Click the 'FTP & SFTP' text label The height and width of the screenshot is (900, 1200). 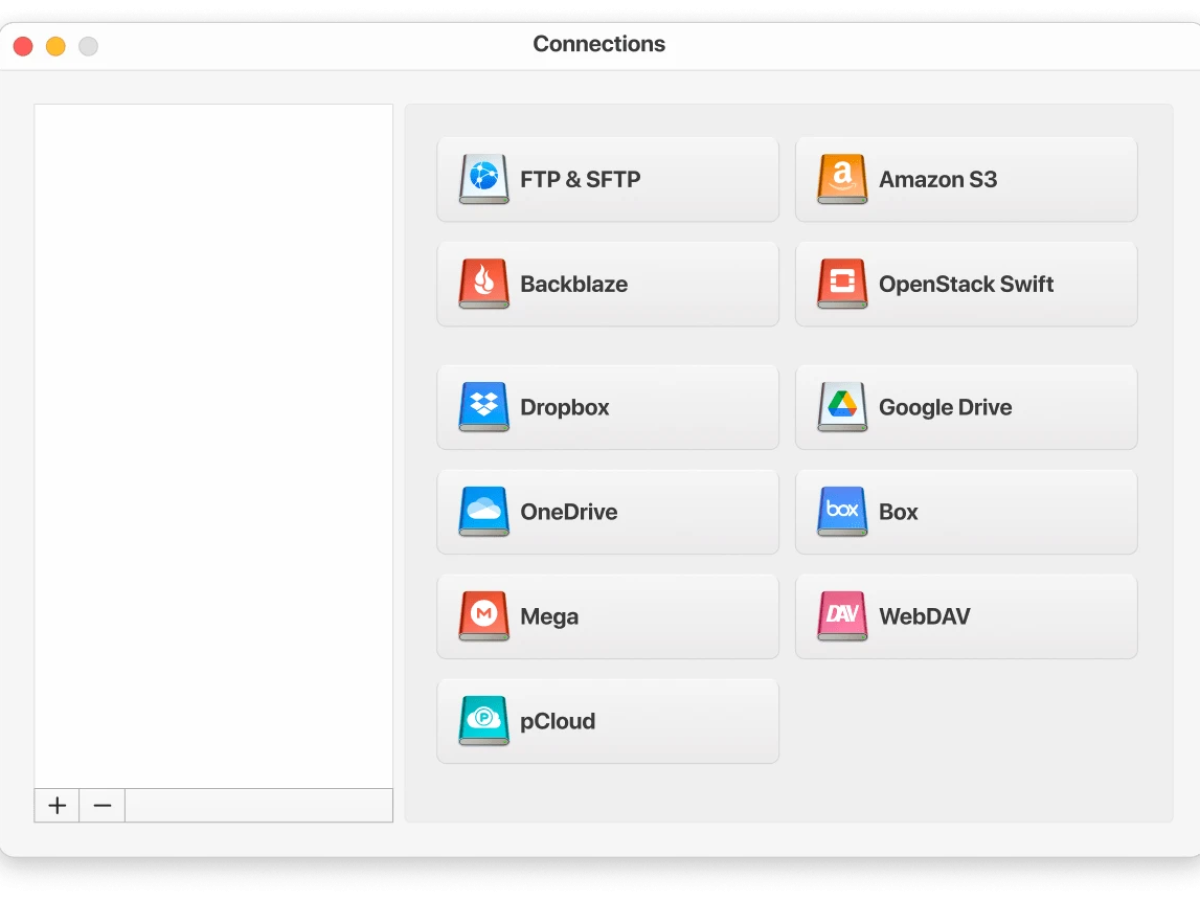580,180
